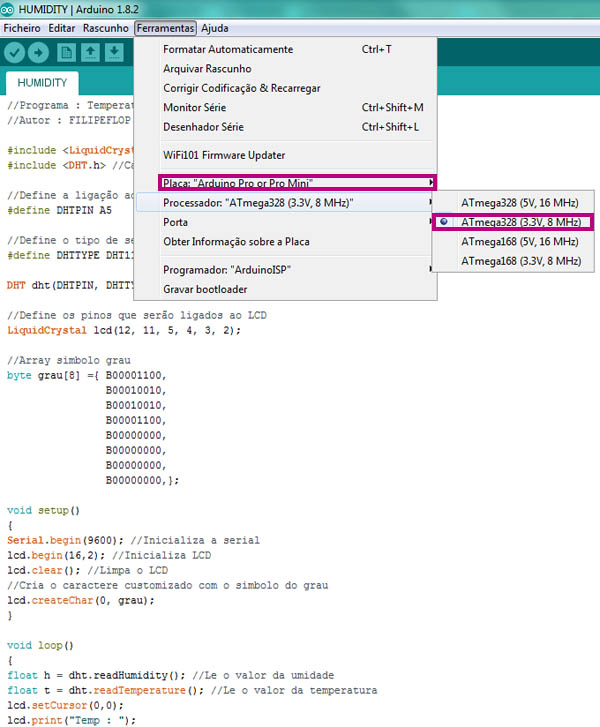Click the New sketch toolbar icon
The width and height of the screenshot is (600, 727).
coord(67,52)
